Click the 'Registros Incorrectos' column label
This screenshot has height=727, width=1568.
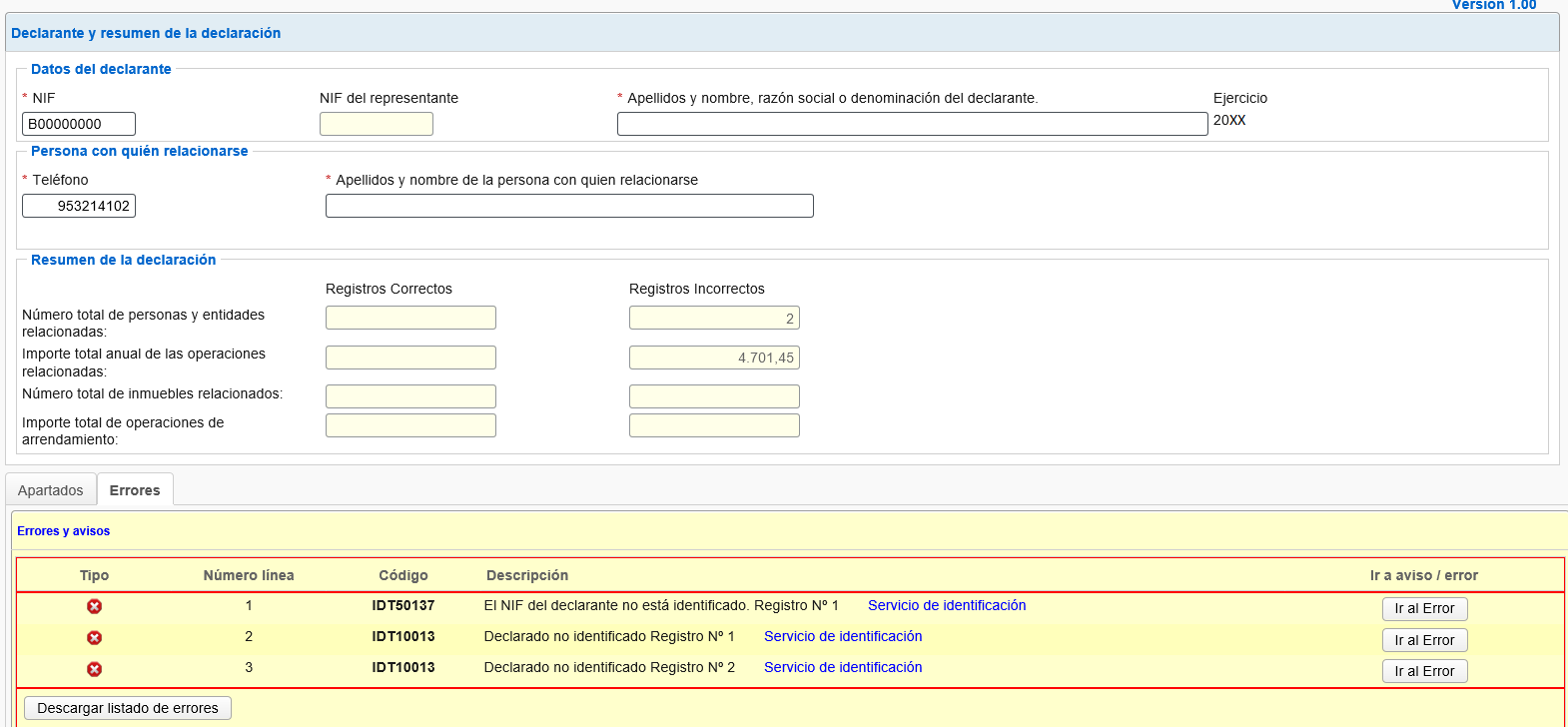[x=697, y=289]
